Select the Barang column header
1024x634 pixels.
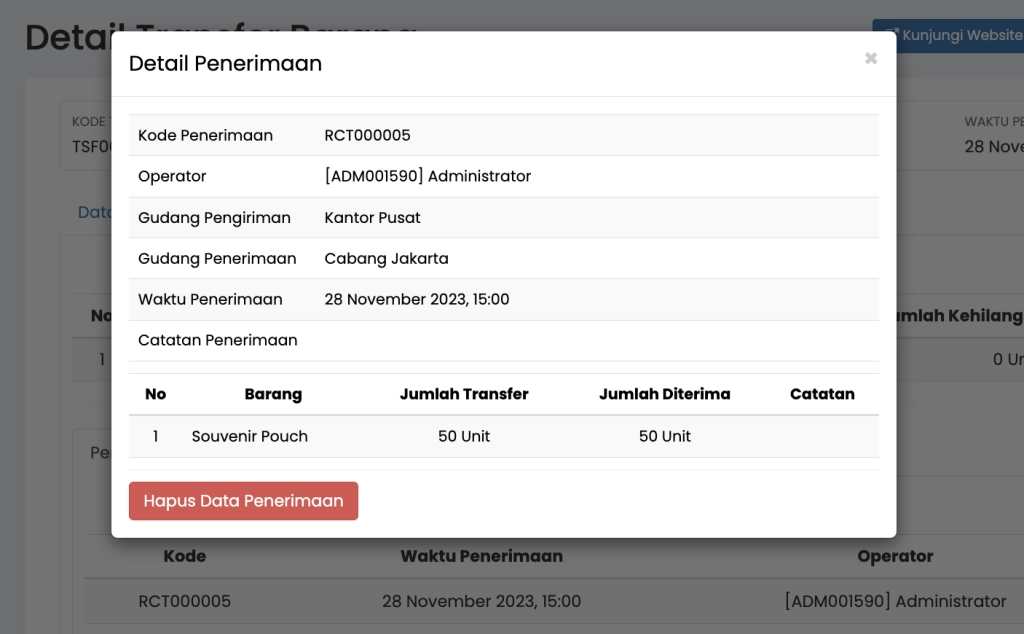point(273,394)
